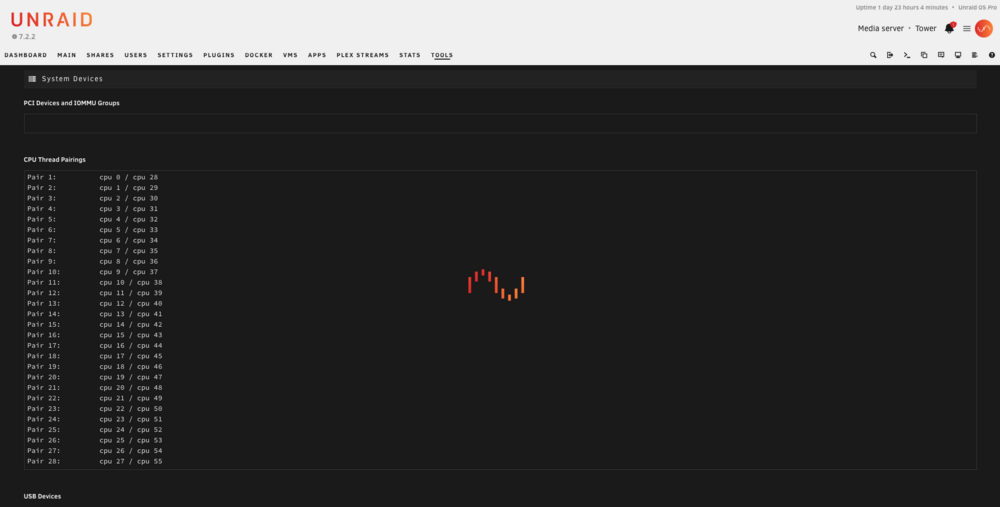The image size is (1000, 507).
Task: Go to the Apps tab
Action: [x=317, y=55]
